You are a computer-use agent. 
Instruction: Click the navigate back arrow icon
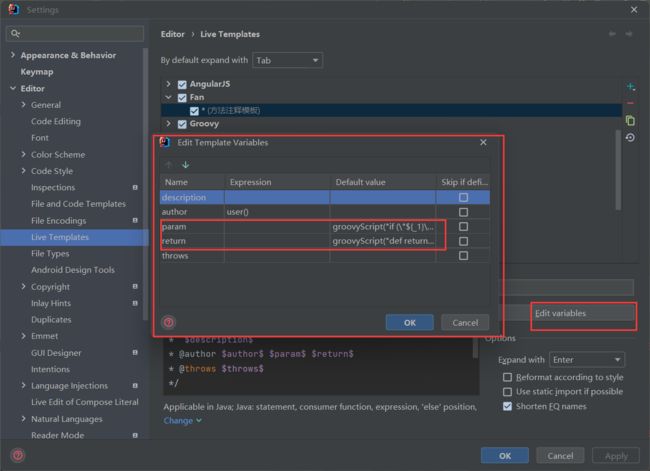tap(612, 34)
